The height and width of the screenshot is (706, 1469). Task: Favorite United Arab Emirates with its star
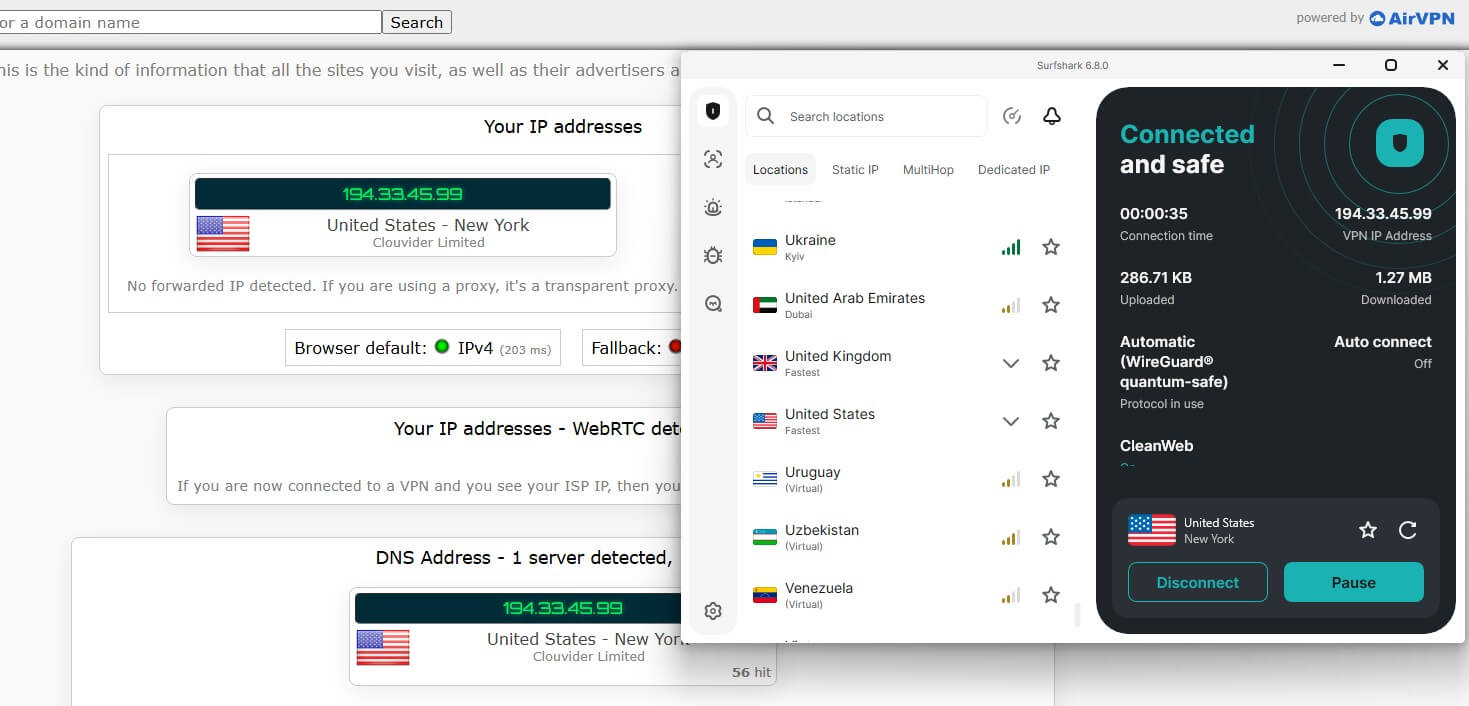pos(1051,305)
